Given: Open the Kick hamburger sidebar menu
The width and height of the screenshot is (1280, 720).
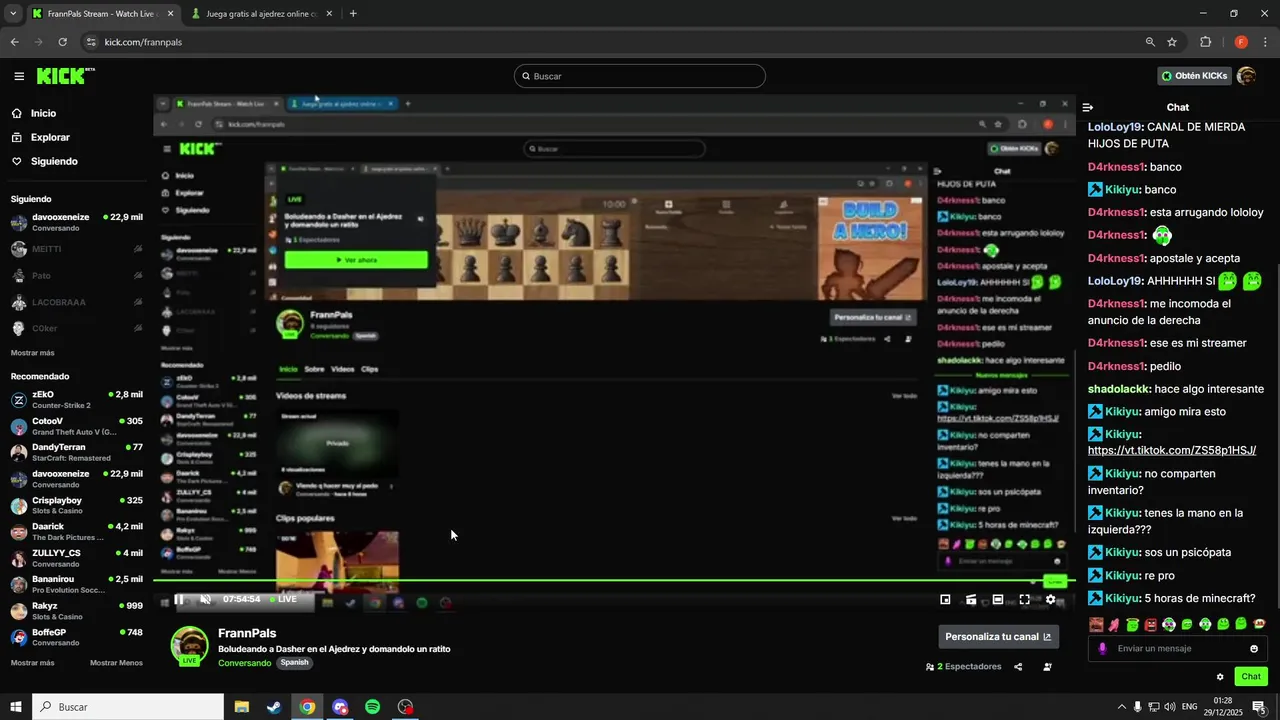Looking at the screenshot, I should coord(19,76).
